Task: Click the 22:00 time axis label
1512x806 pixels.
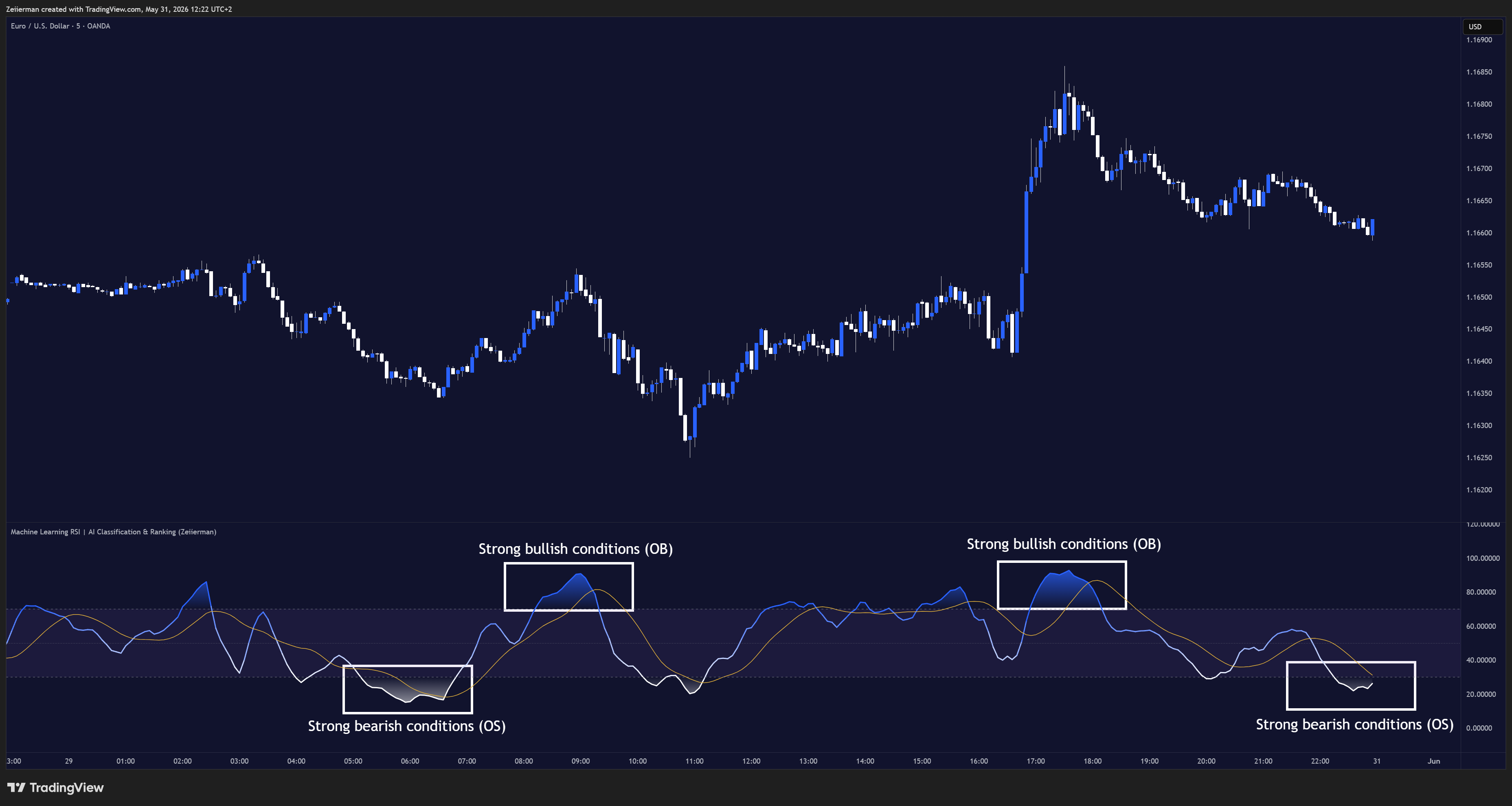Action: tap(1321, 761)
